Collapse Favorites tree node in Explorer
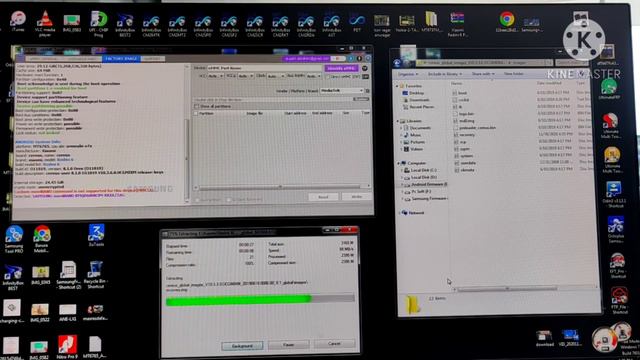Viewport: 640px width, 360px height. point(398,87)
